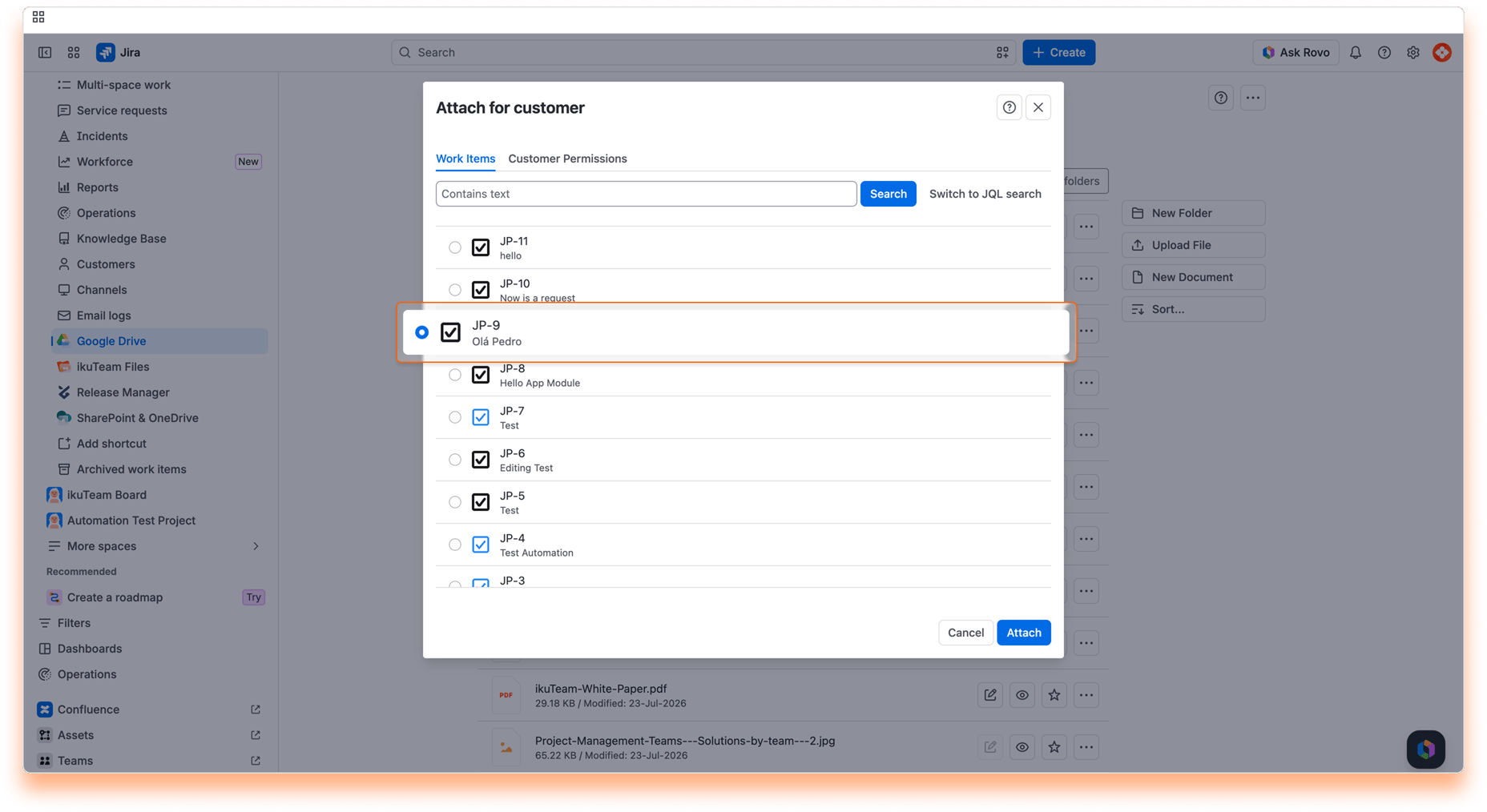Open the Jira settings gear
This screenshot has width=1487, height=812.
tap(1412, 52)
